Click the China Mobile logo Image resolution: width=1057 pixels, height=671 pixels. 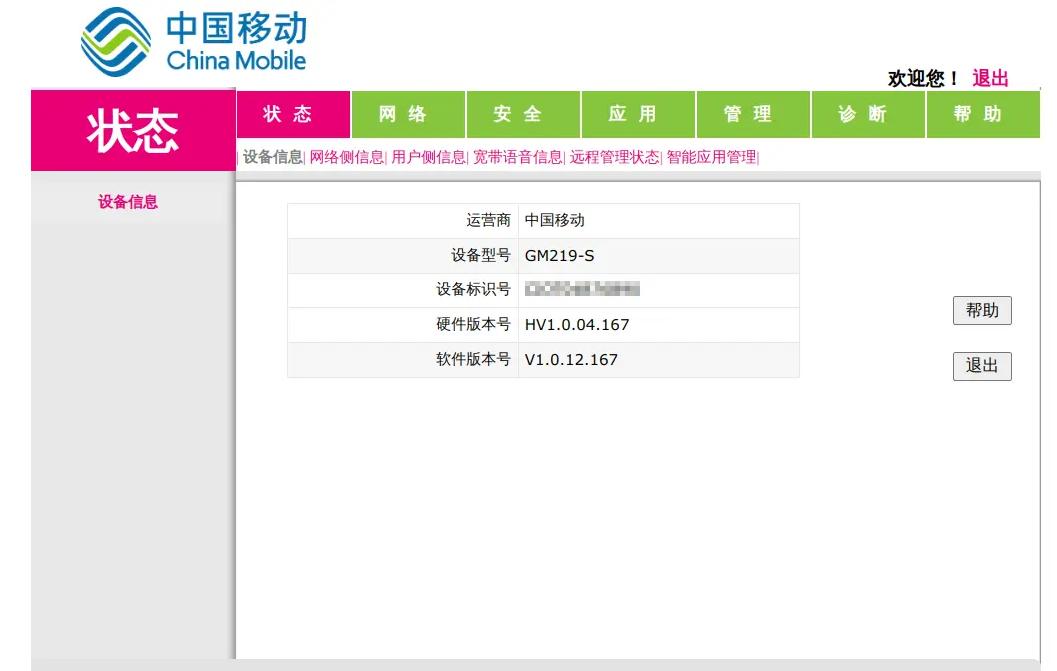point(193,42)
